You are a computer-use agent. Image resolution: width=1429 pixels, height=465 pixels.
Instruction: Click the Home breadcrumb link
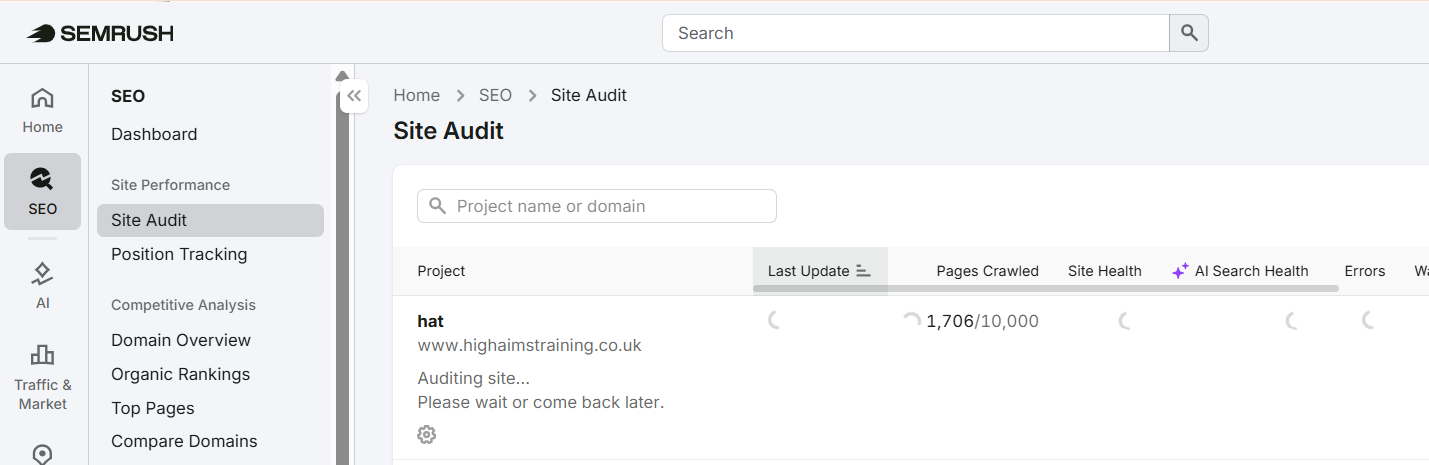416,95
